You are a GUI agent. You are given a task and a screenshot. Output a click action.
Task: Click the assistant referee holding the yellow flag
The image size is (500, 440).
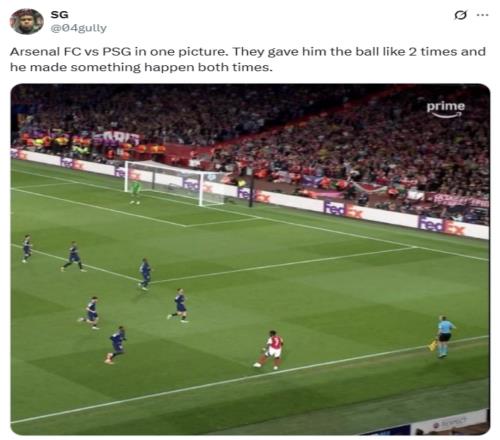point(443,337)
